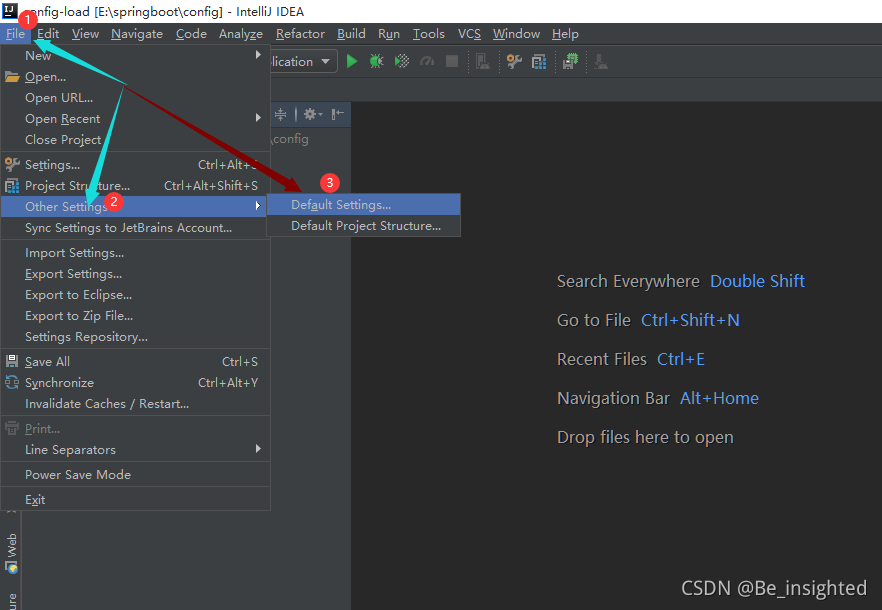Open the Navigate menu
This screenshot has height=610, width=882.
(x=137, y=34)
